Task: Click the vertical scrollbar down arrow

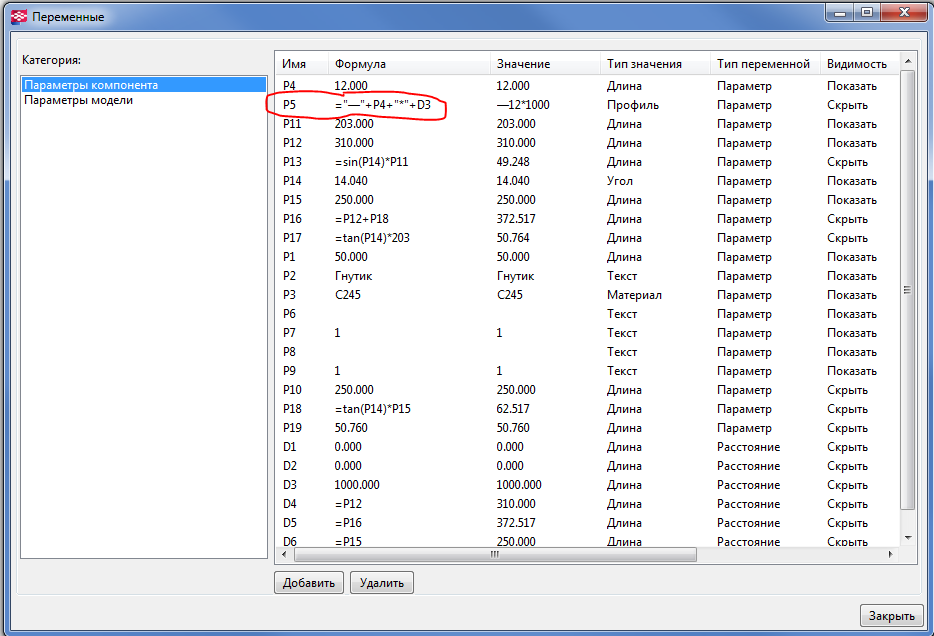Action: tap(908, 538)
